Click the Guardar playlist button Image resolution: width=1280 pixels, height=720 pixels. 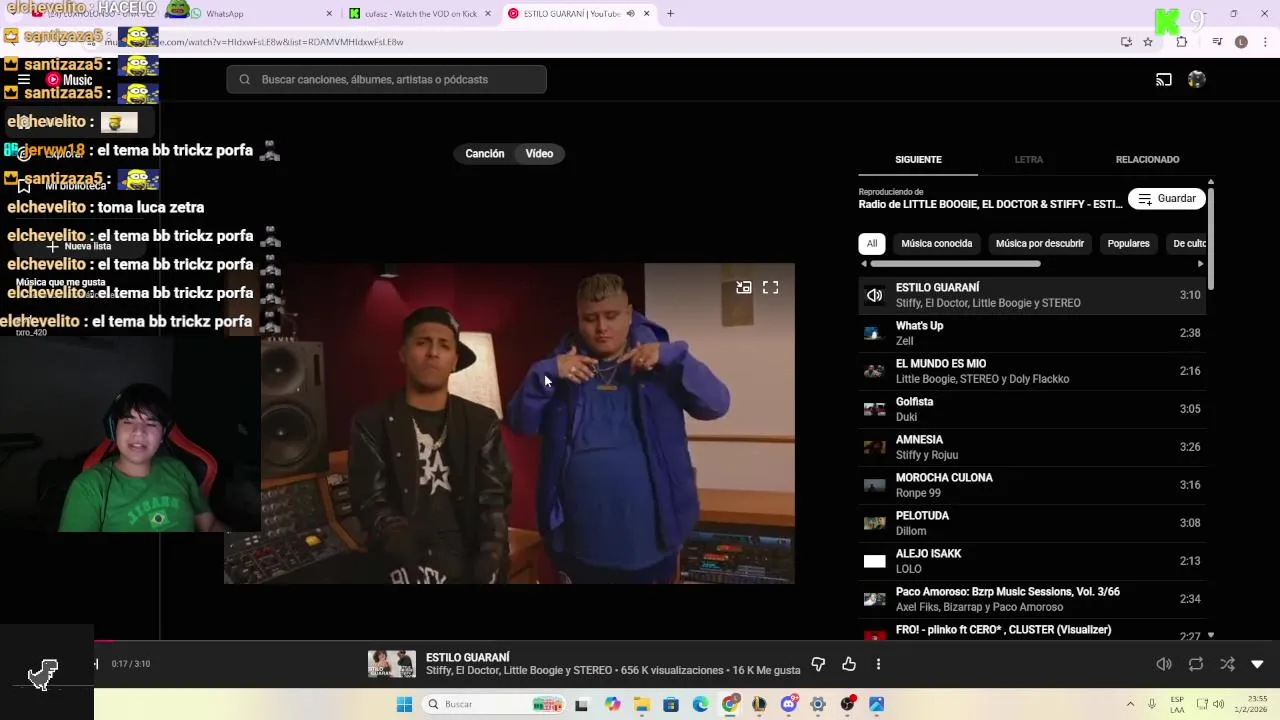[x=1166, y=199]
